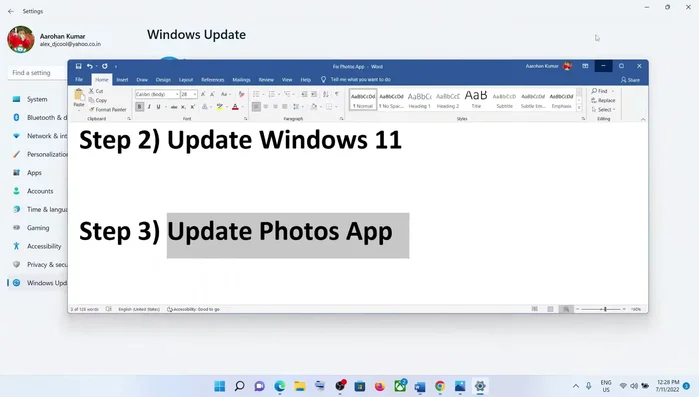Click the Redo/Repeat icon in Word's title bar
This screenshot has width=699, height=397.
click(x=105, y=66)
